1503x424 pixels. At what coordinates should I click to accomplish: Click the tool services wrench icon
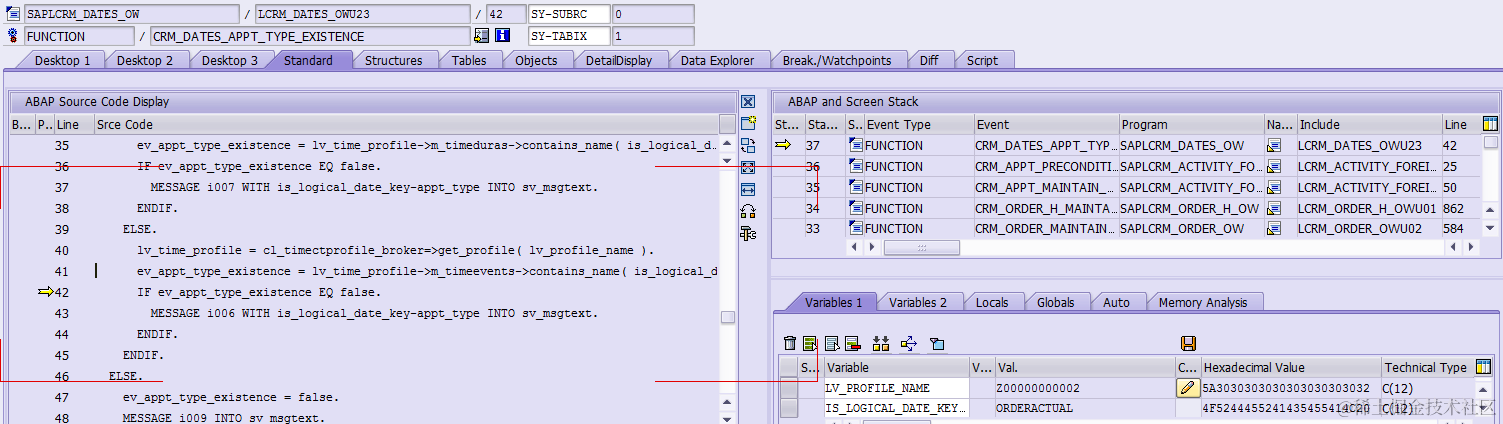click(748, 233)
